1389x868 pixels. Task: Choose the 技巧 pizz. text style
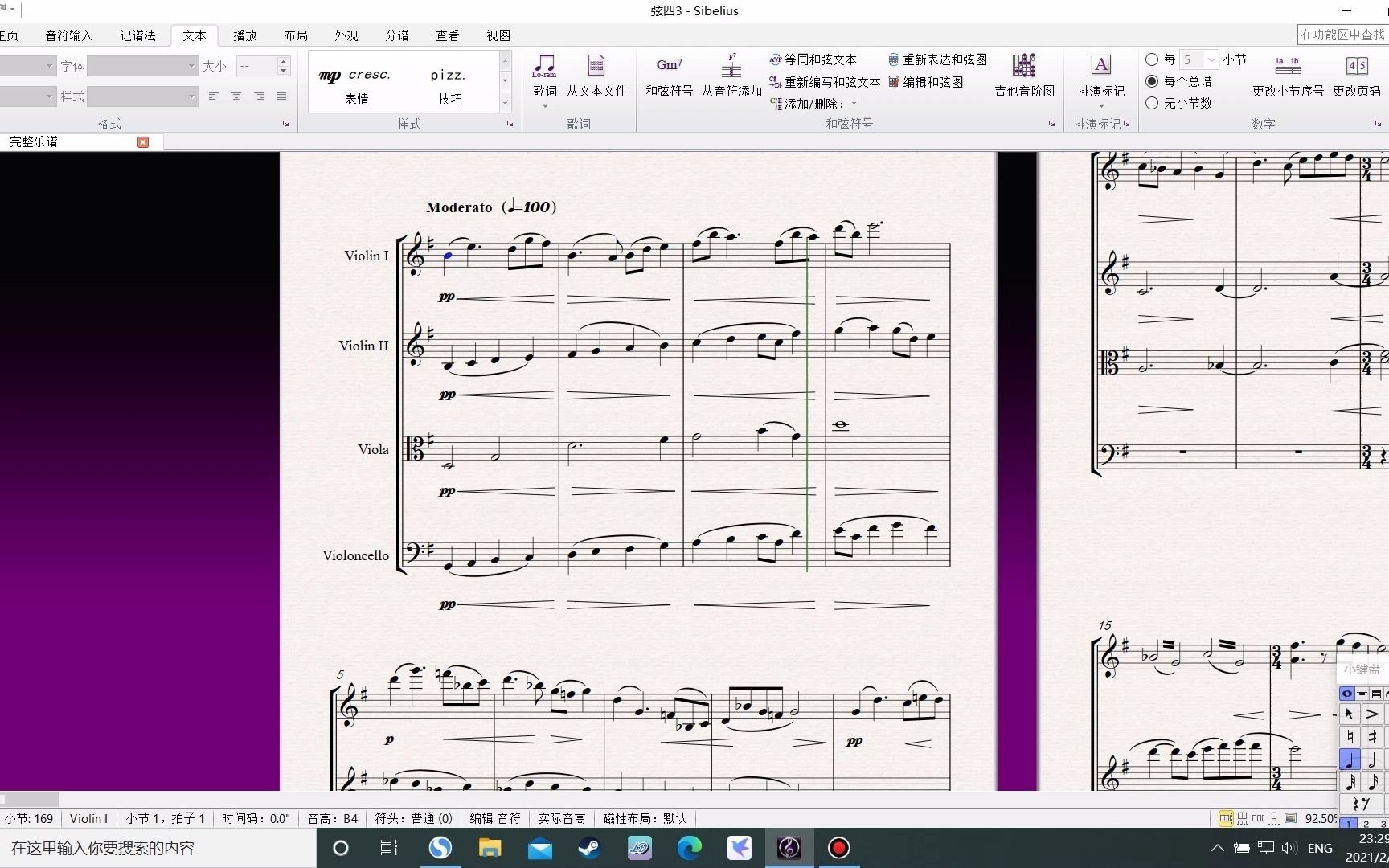[x=449, y=84]
